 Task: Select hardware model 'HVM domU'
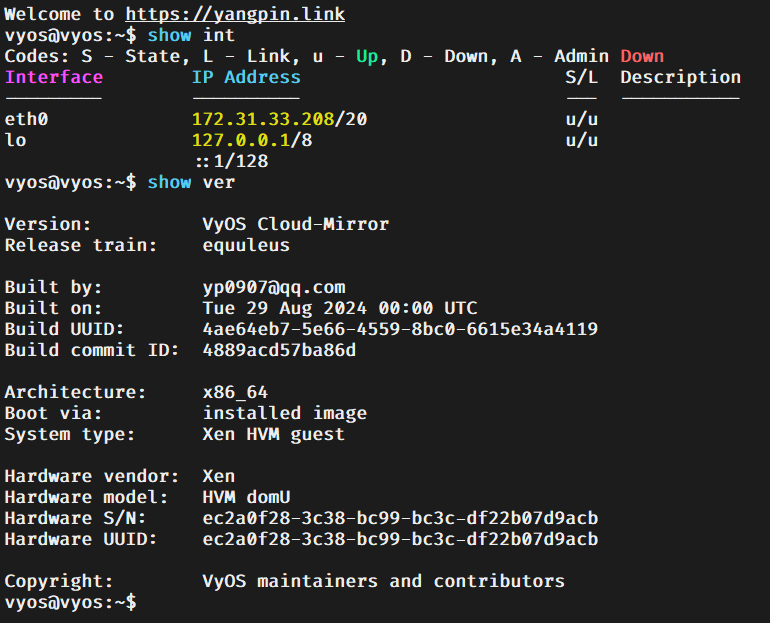point(247,497)
